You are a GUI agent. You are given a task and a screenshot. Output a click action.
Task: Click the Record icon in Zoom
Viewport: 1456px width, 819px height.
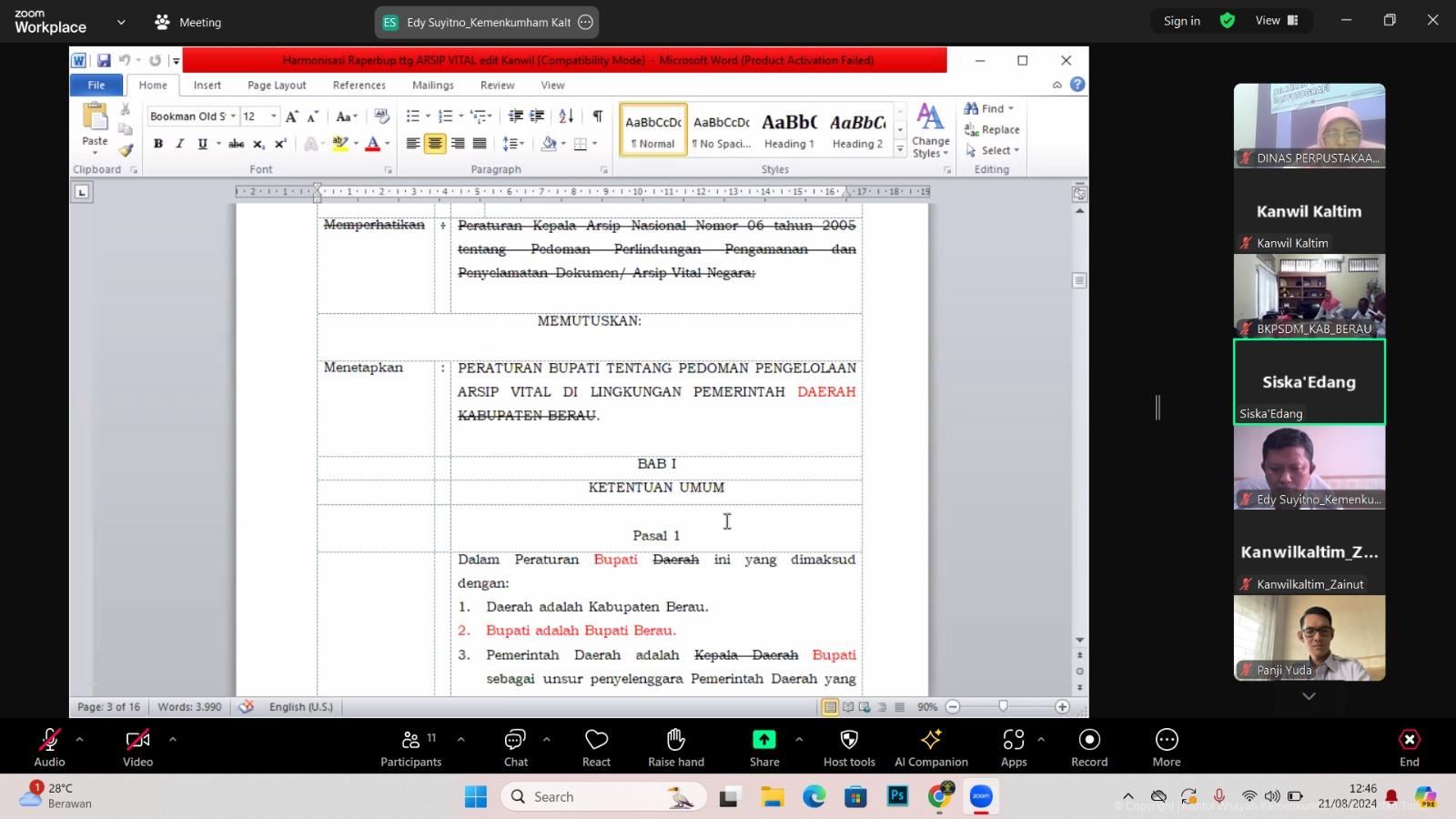(1089, 740)
